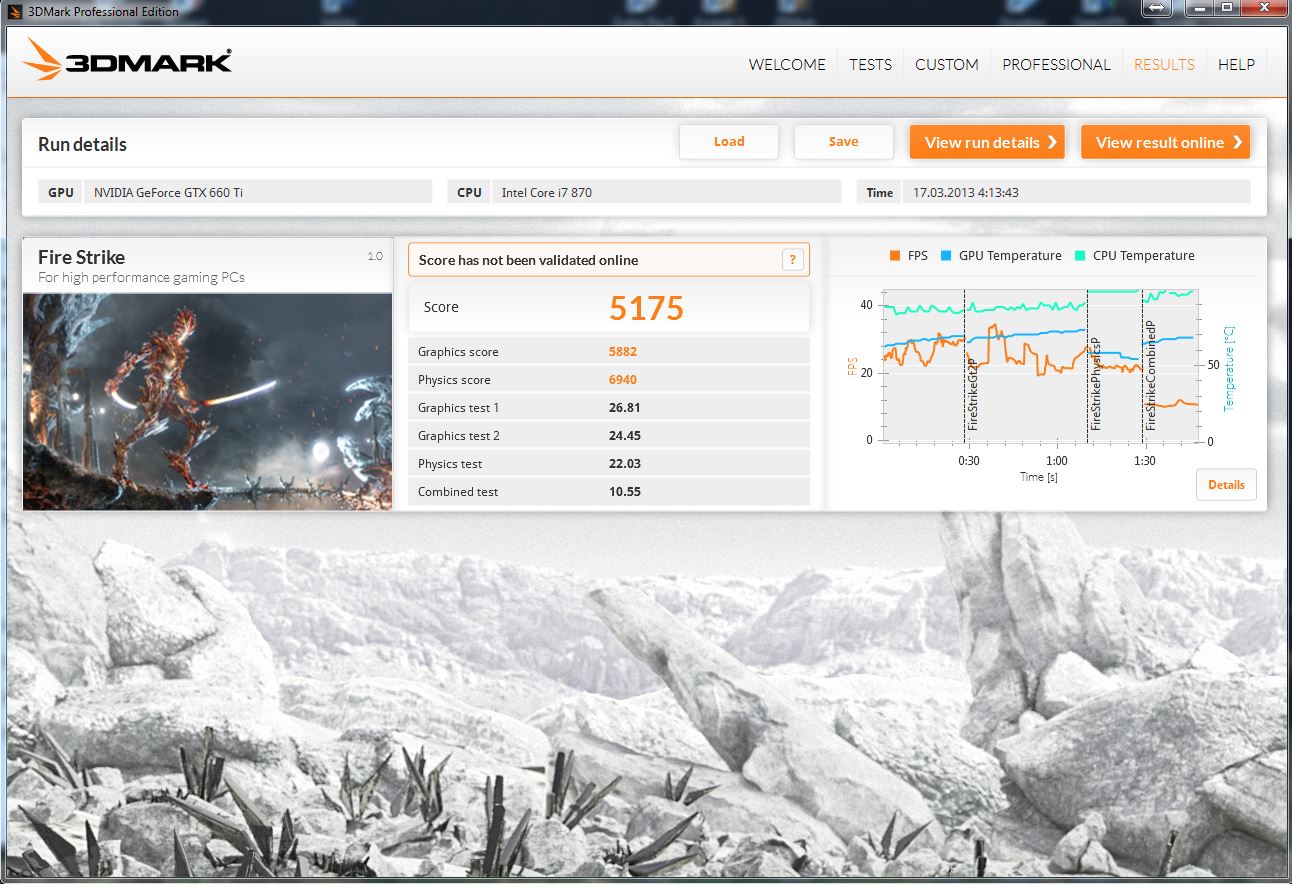
Task: Select the overall score value 5175
Action: point(646,308)
